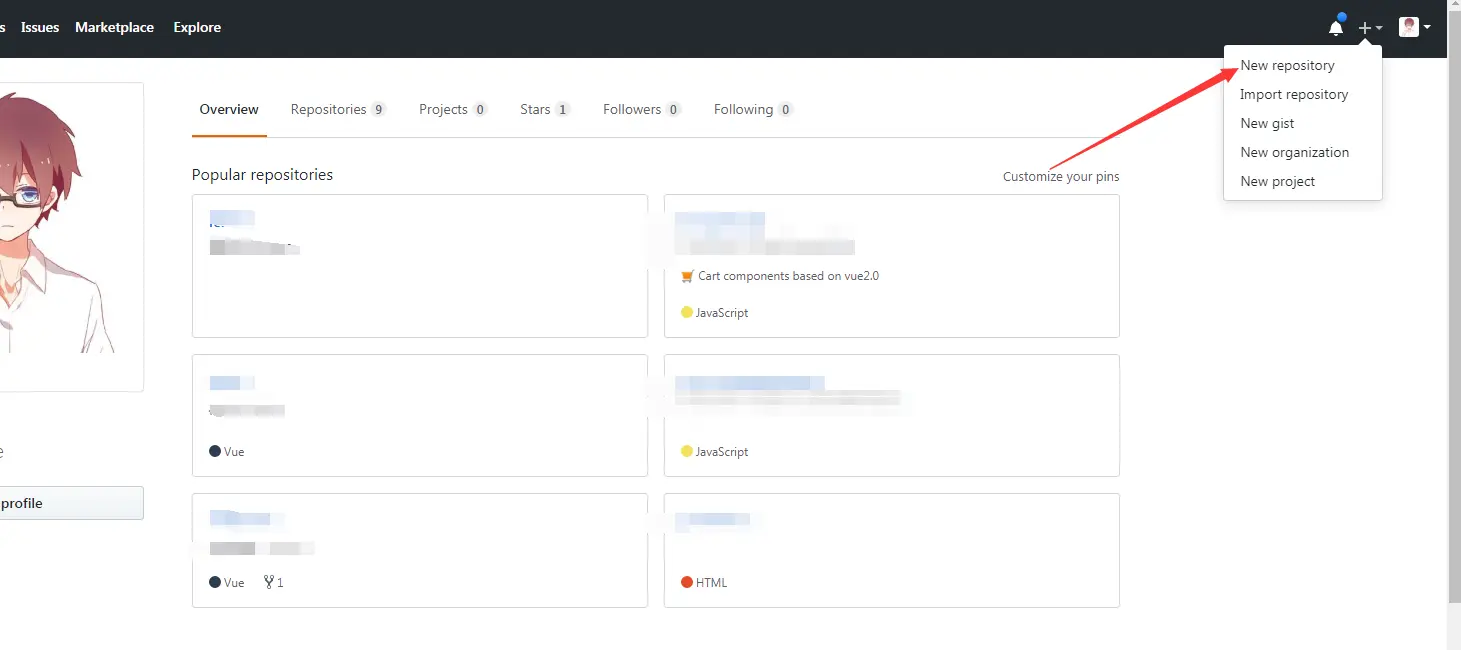The image size is (1461, 650).
Task: Select New repository from the menu
Action: (x=1287, y=65)
